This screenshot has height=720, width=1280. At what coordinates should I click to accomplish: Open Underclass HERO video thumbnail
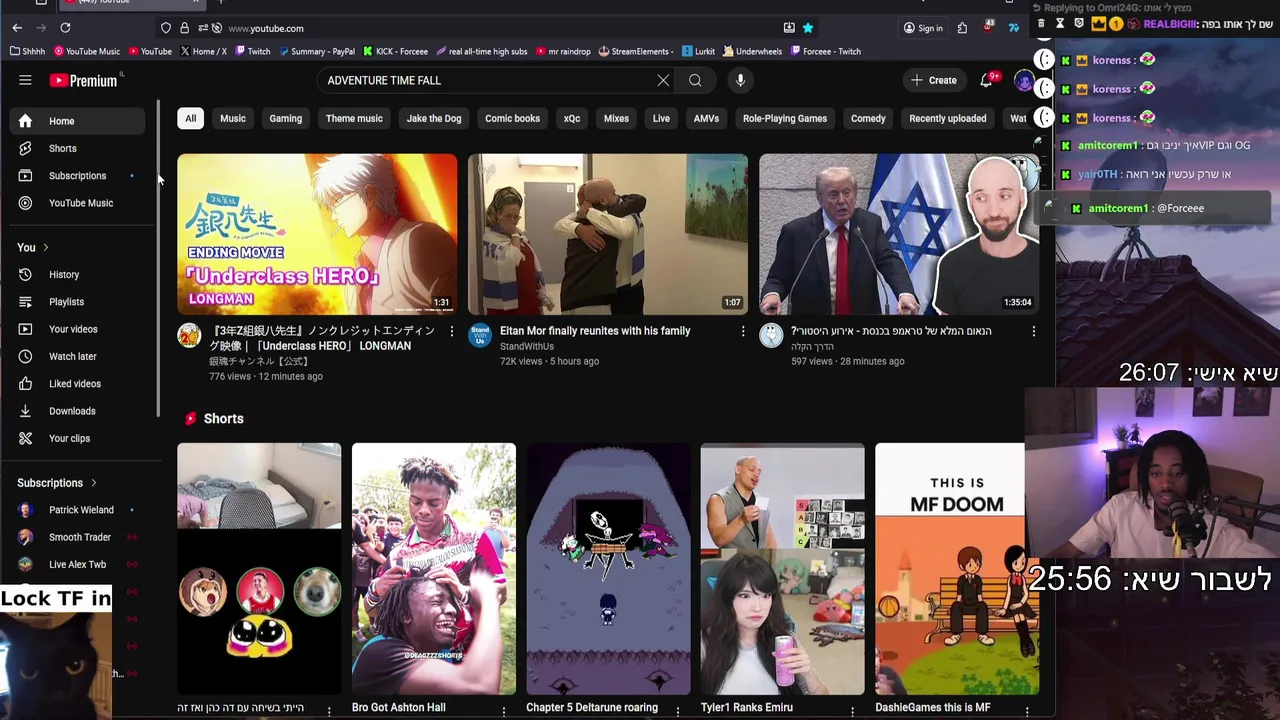point(317,234)
